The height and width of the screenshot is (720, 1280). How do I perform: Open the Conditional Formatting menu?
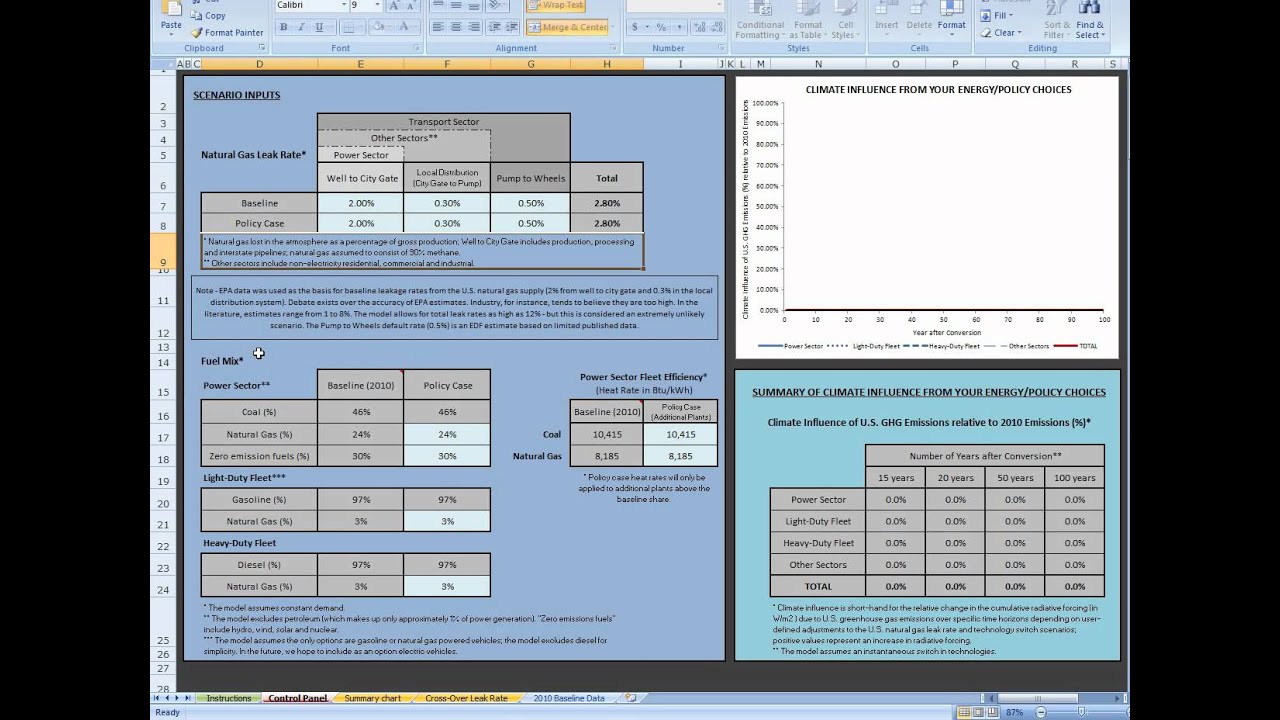coord(760,20)
